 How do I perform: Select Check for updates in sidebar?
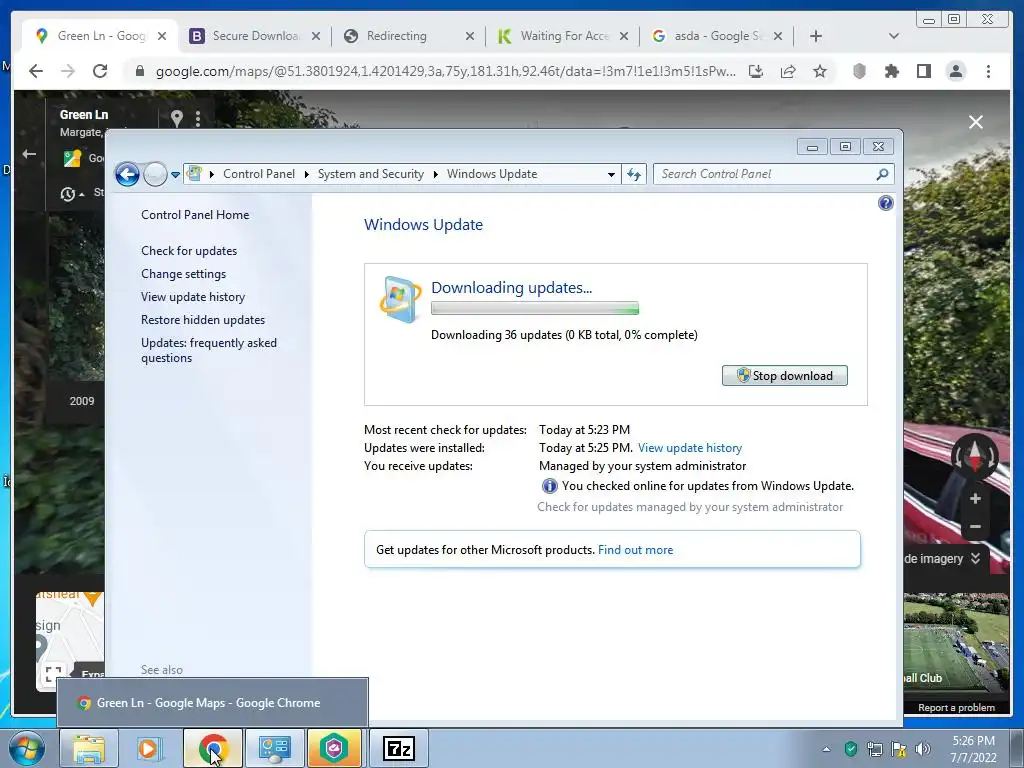click(189, 251)
